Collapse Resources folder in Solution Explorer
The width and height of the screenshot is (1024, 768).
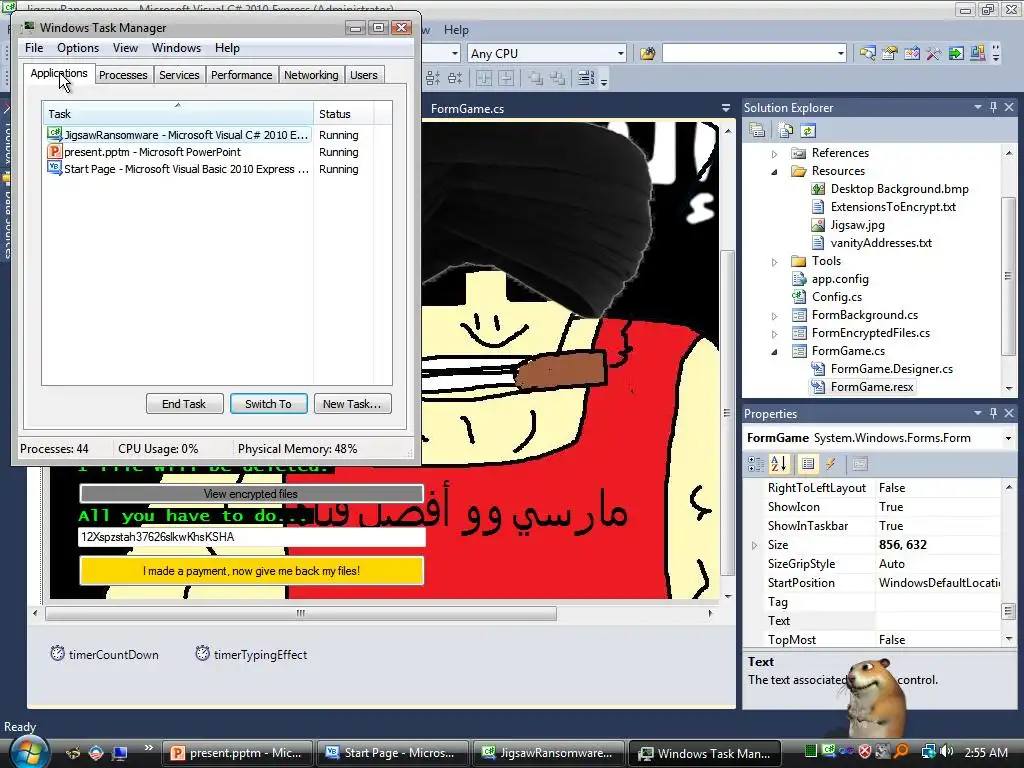(775, 172)
